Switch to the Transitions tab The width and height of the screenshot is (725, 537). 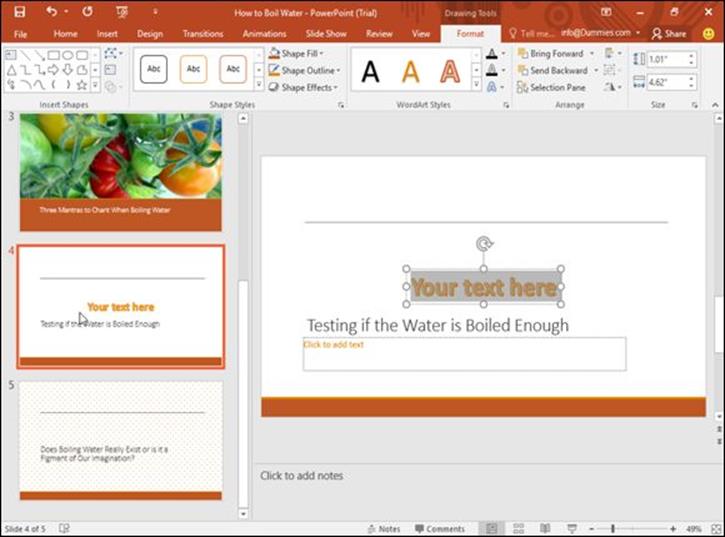pos(203,33)
